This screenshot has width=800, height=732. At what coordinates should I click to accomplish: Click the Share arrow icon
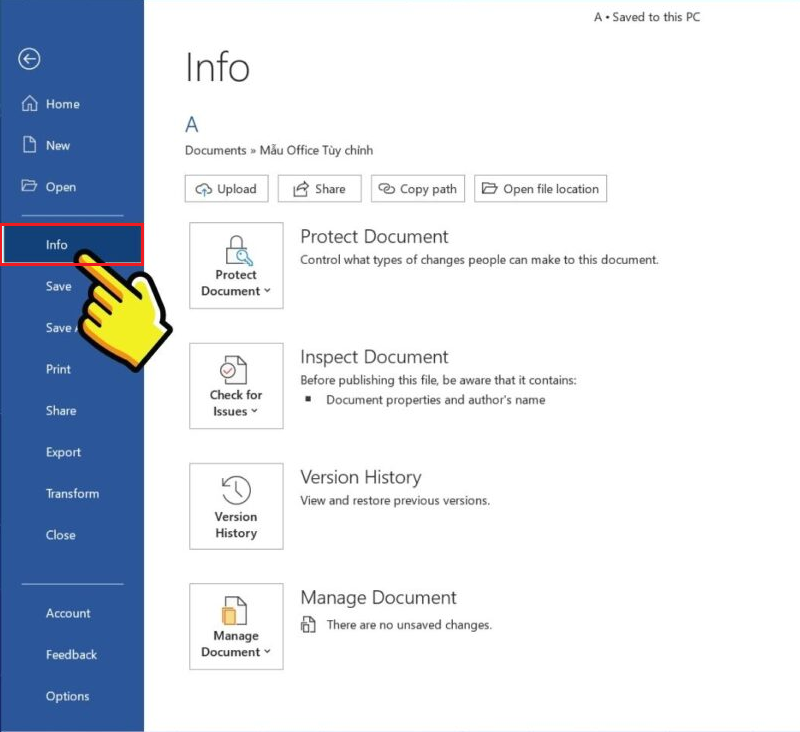(298, 189)
